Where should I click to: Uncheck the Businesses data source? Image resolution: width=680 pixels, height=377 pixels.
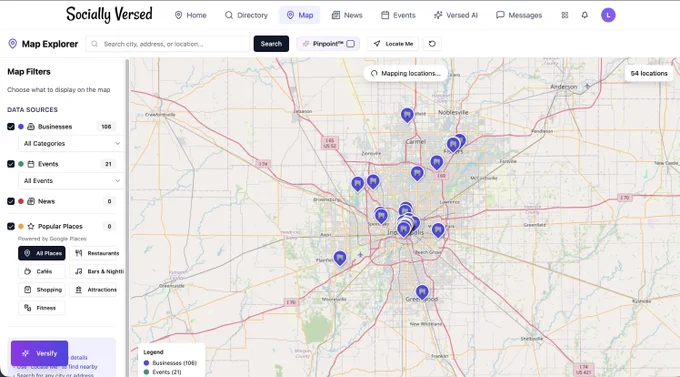pyautogui.click(x=11, y=127)
